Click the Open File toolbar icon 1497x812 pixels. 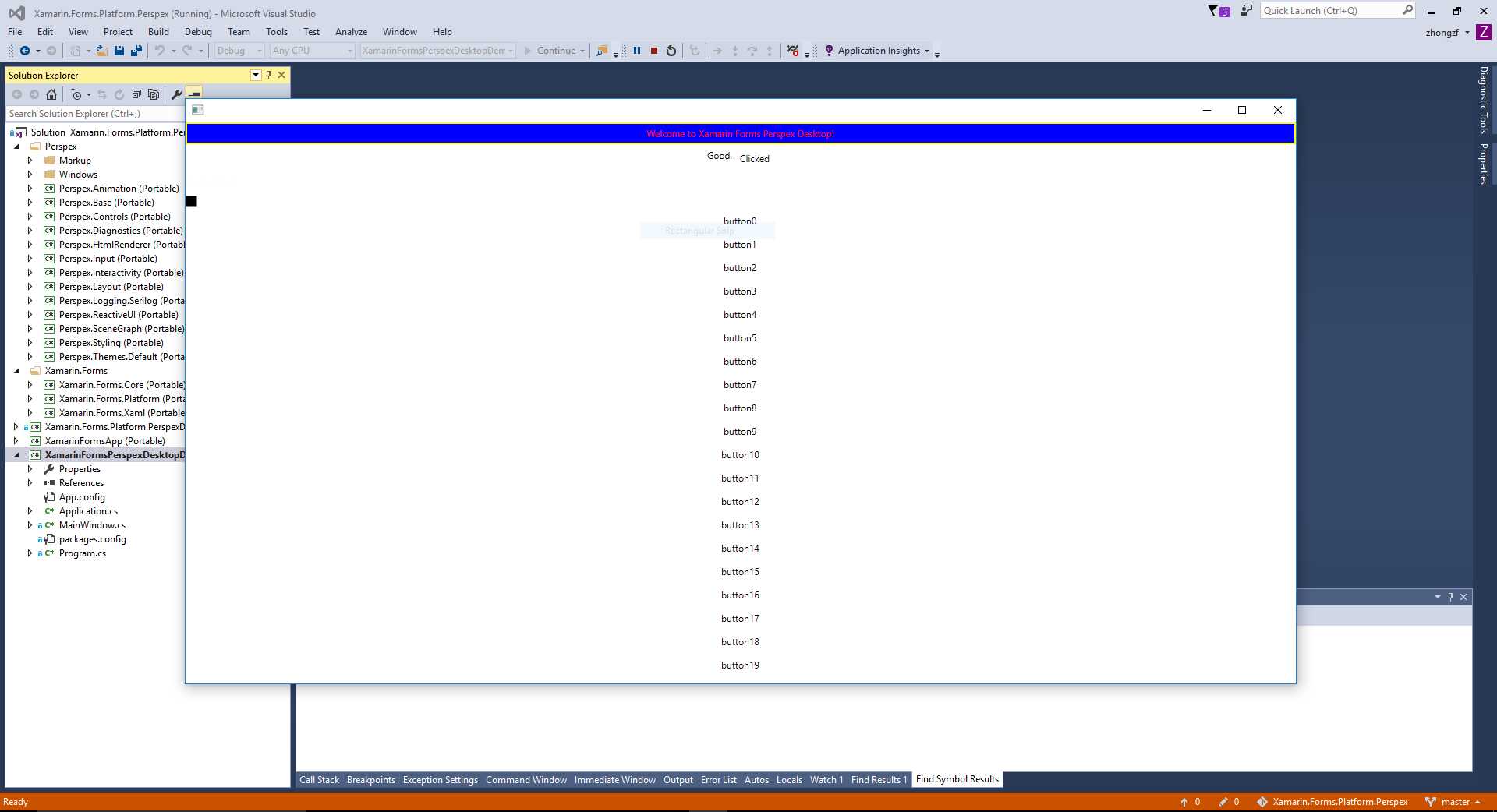pos(101,51)
